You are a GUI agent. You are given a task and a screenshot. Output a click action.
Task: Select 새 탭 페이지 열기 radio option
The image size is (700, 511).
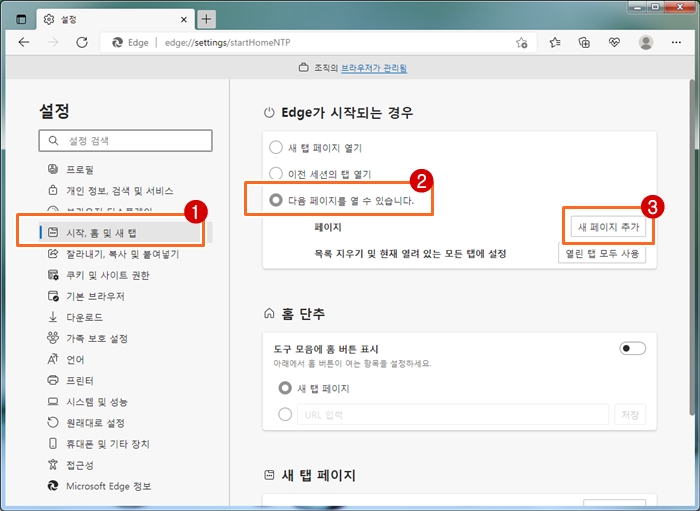click(x=276, y=147)
